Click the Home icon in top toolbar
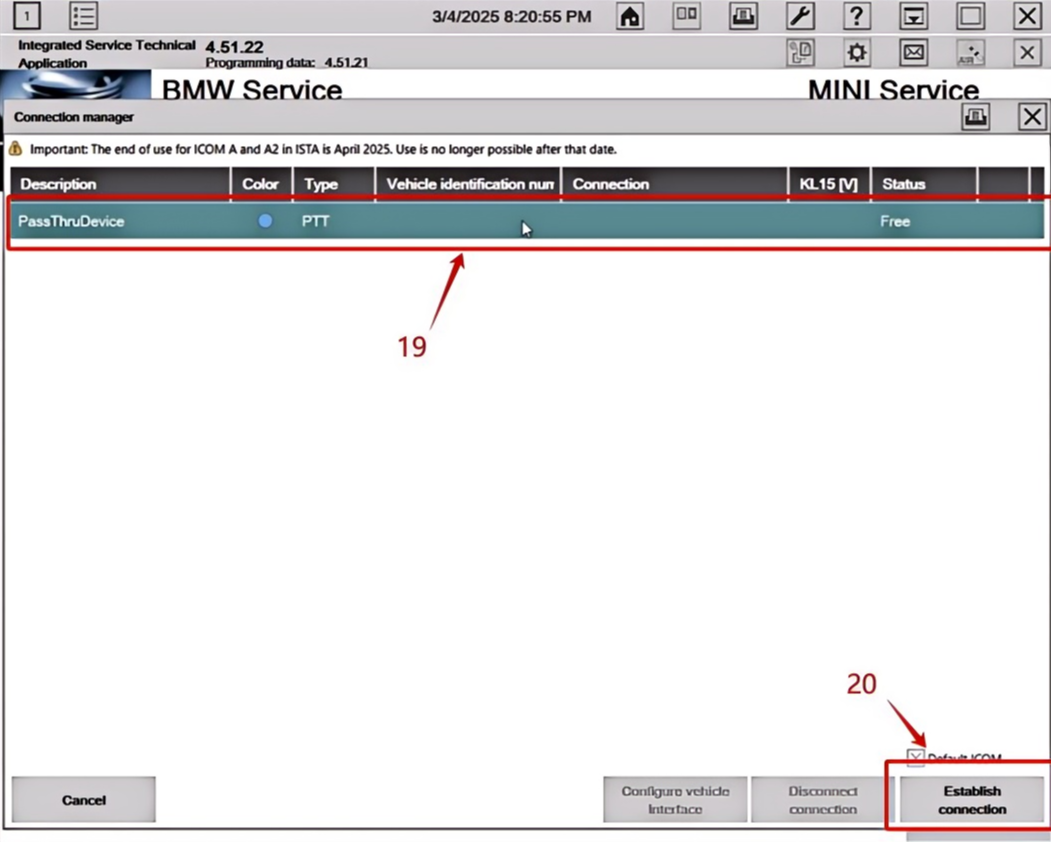The height and width of the screenshot is (842, 1051). [x=629, y=16]
